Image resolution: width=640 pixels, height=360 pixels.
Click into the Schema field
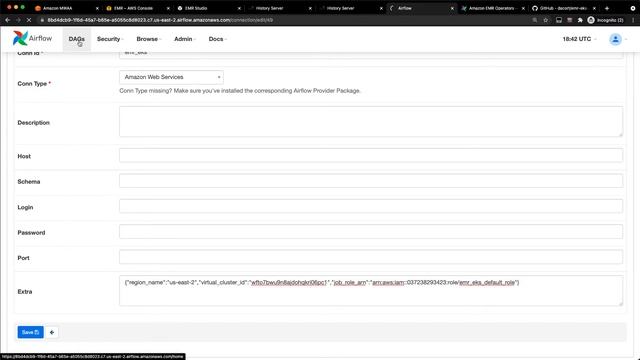[371, 181]
